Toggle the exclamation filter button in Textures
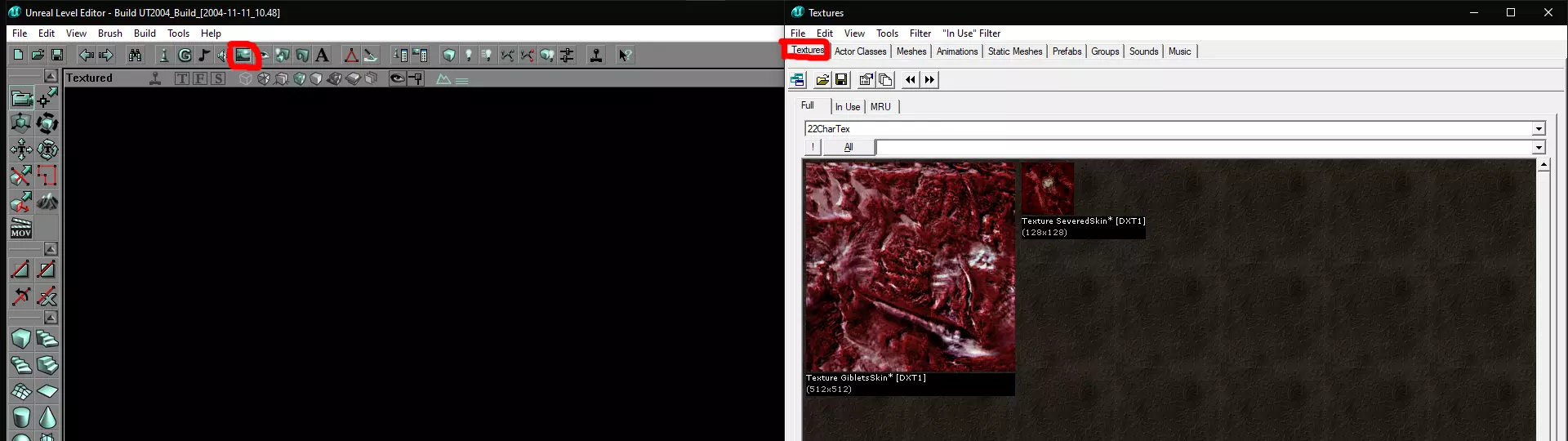This screenshot has width=1568, height=441. 813,147
